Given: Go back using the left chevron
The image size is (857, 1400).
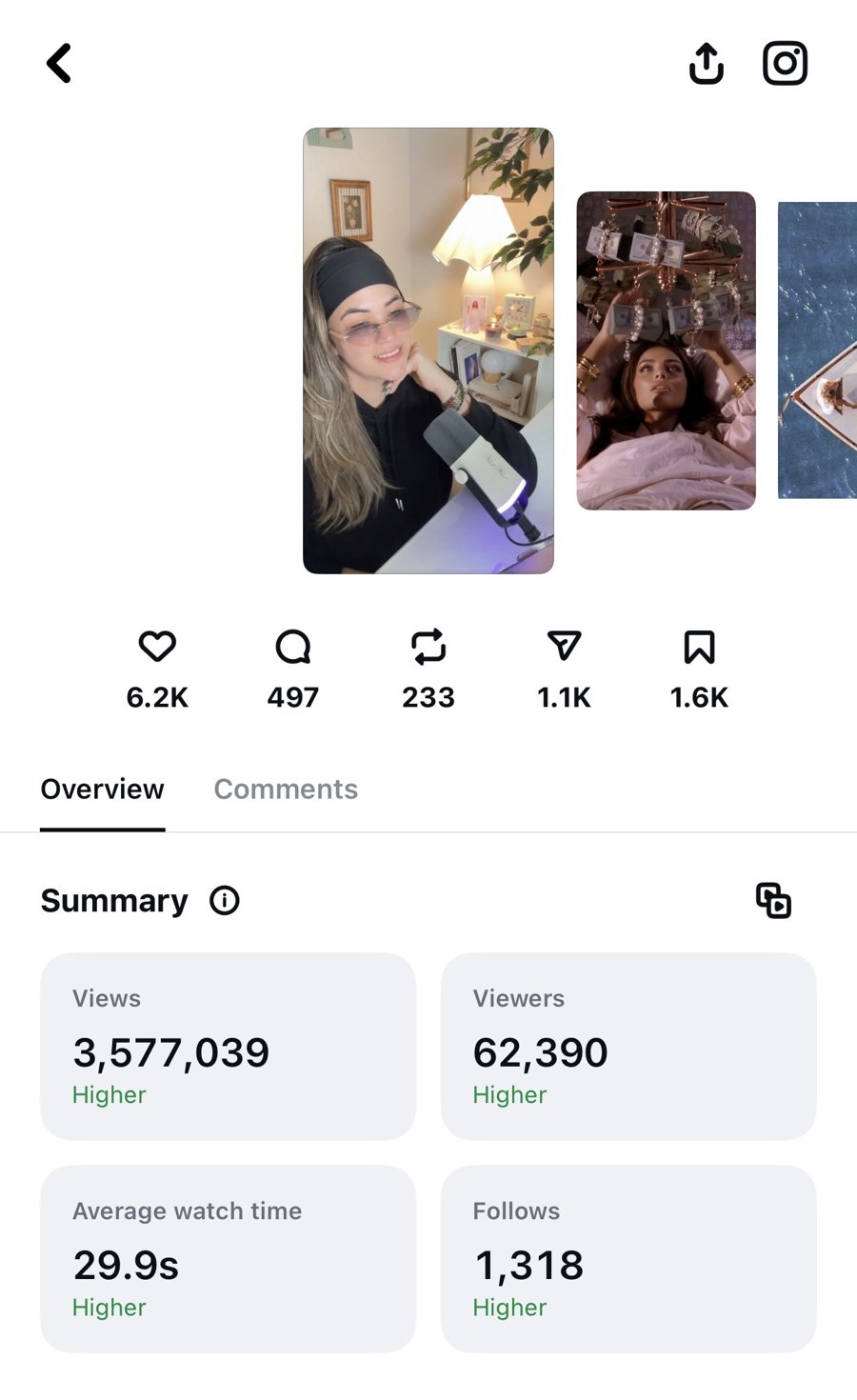Looking at the screenshot, I should click(x=59, y=64).
